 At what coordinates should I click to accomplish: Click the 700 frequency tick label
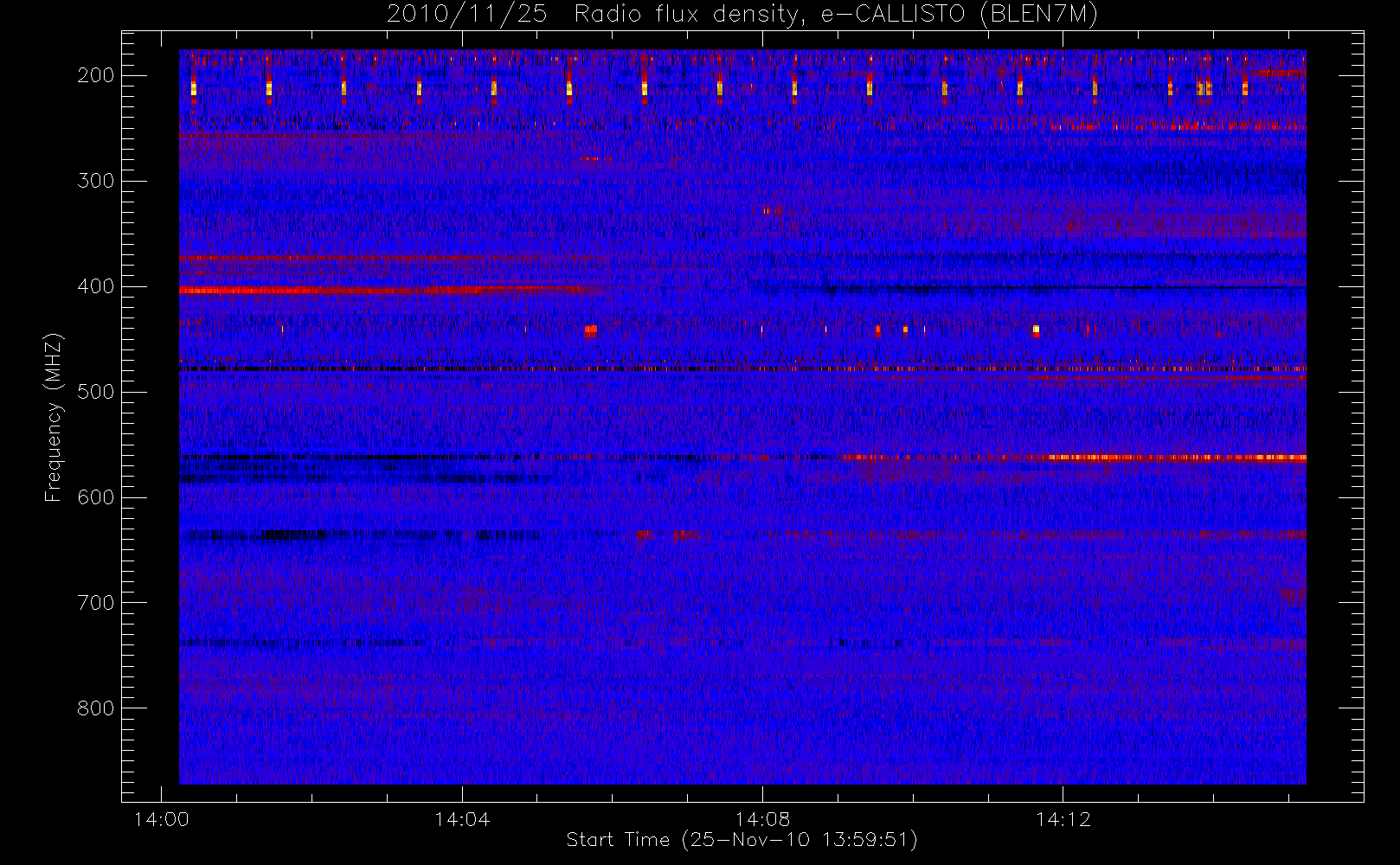pos(95,603)
